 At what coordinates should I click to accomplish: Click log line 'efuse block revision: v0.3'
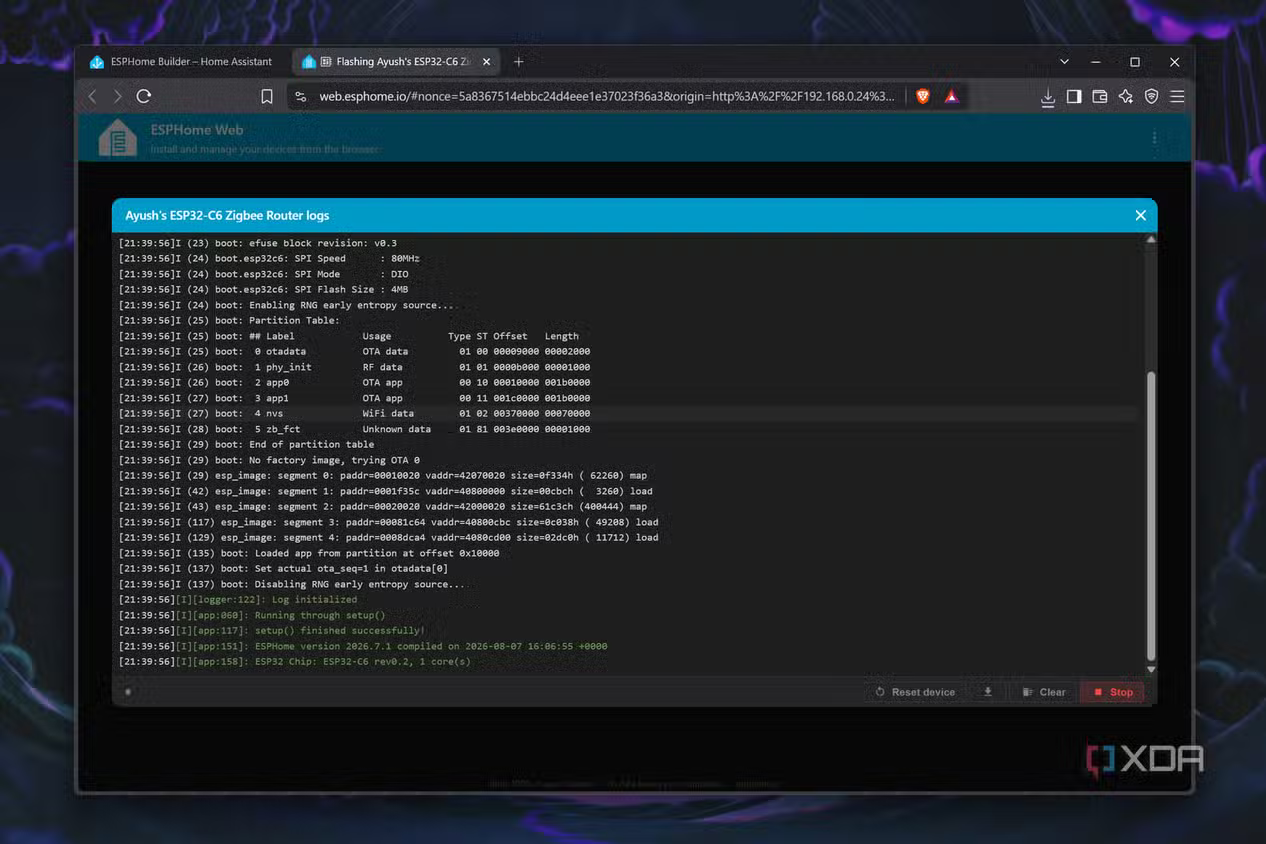click(x=257, y=243)
